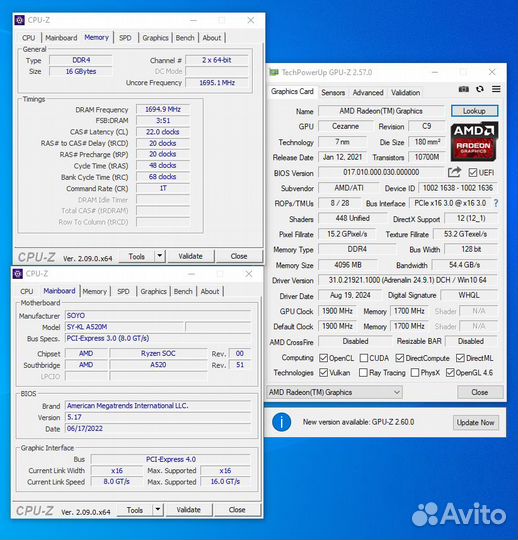Toggle the PhysX checkbox
The height and width of the screenshot is (540, 518).
[415, 373]
